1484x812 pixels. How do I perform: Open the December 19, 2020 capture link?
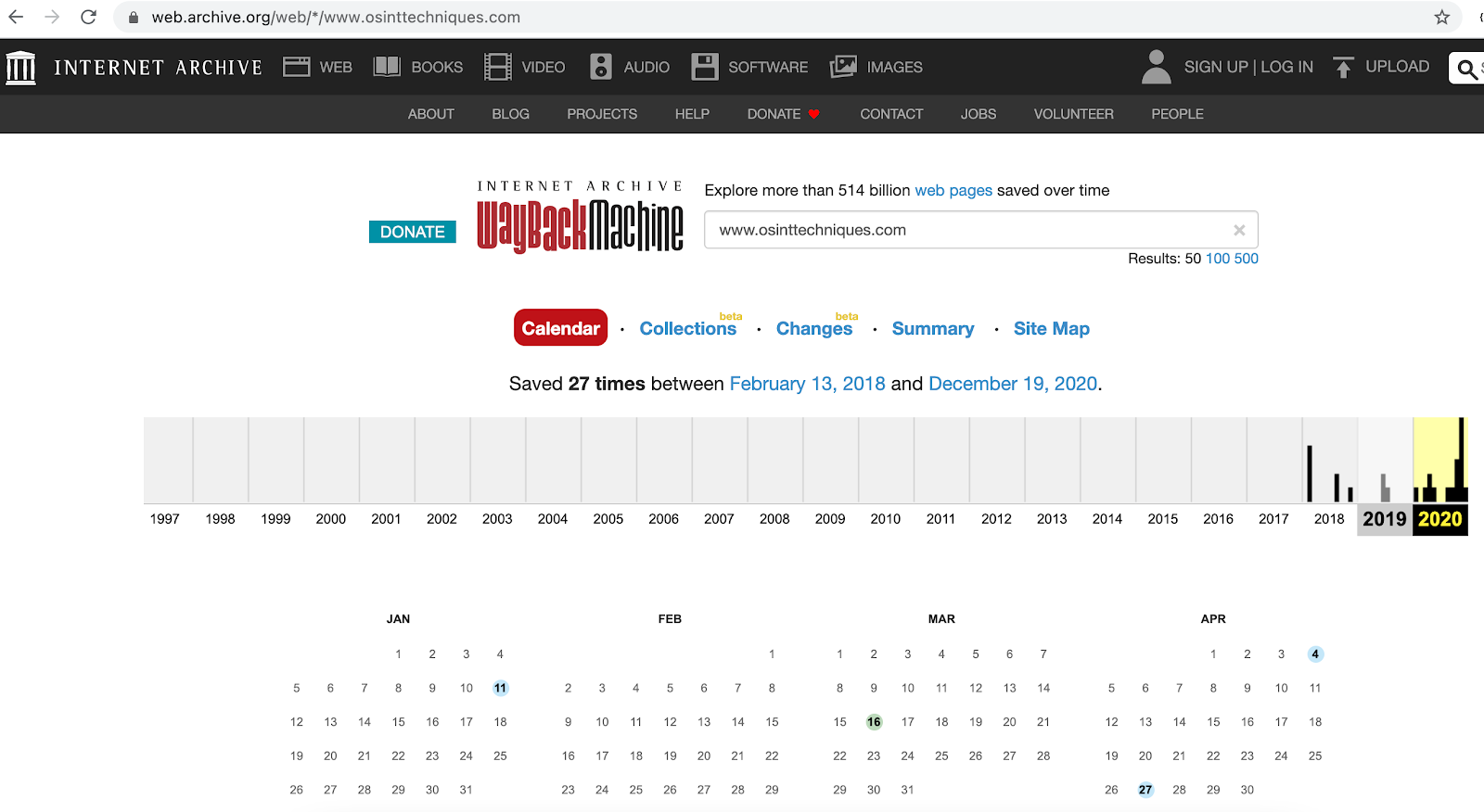pyautogui.click(x=1013, y=384)
